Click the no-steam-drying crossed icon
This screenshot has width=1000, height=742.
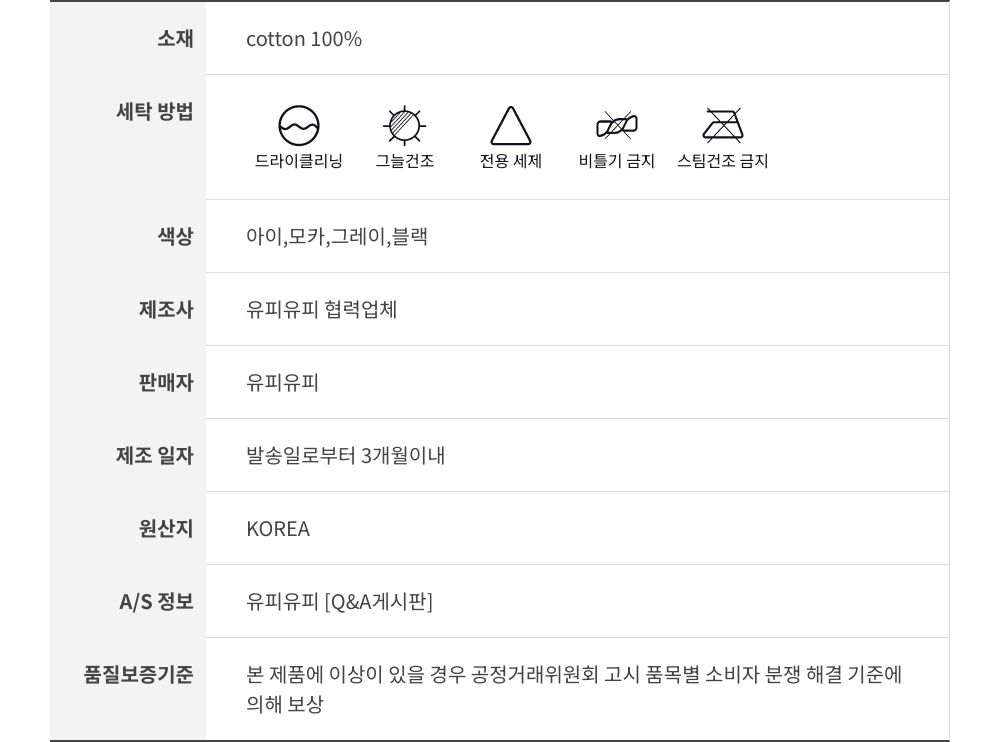(722, 126)
